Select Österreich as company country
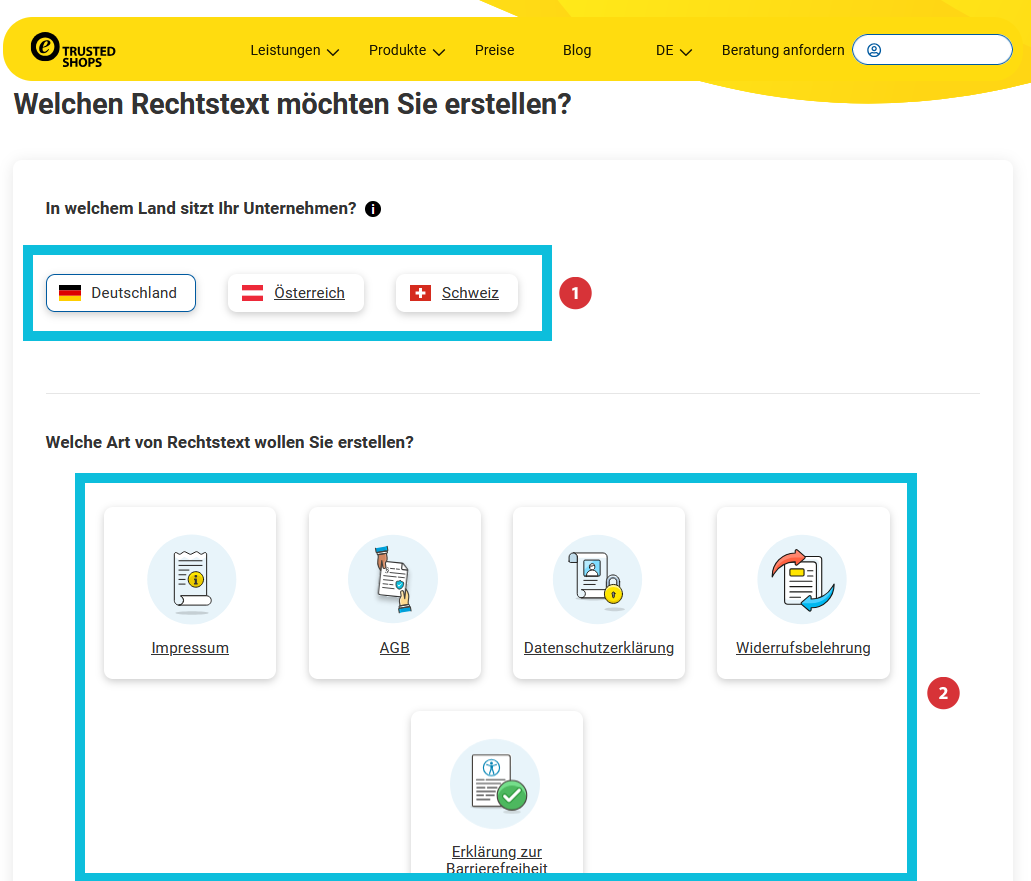Image resolution: width=1031 pixels, height=881 pixels. pyautogui.click(x=296, y=293)
